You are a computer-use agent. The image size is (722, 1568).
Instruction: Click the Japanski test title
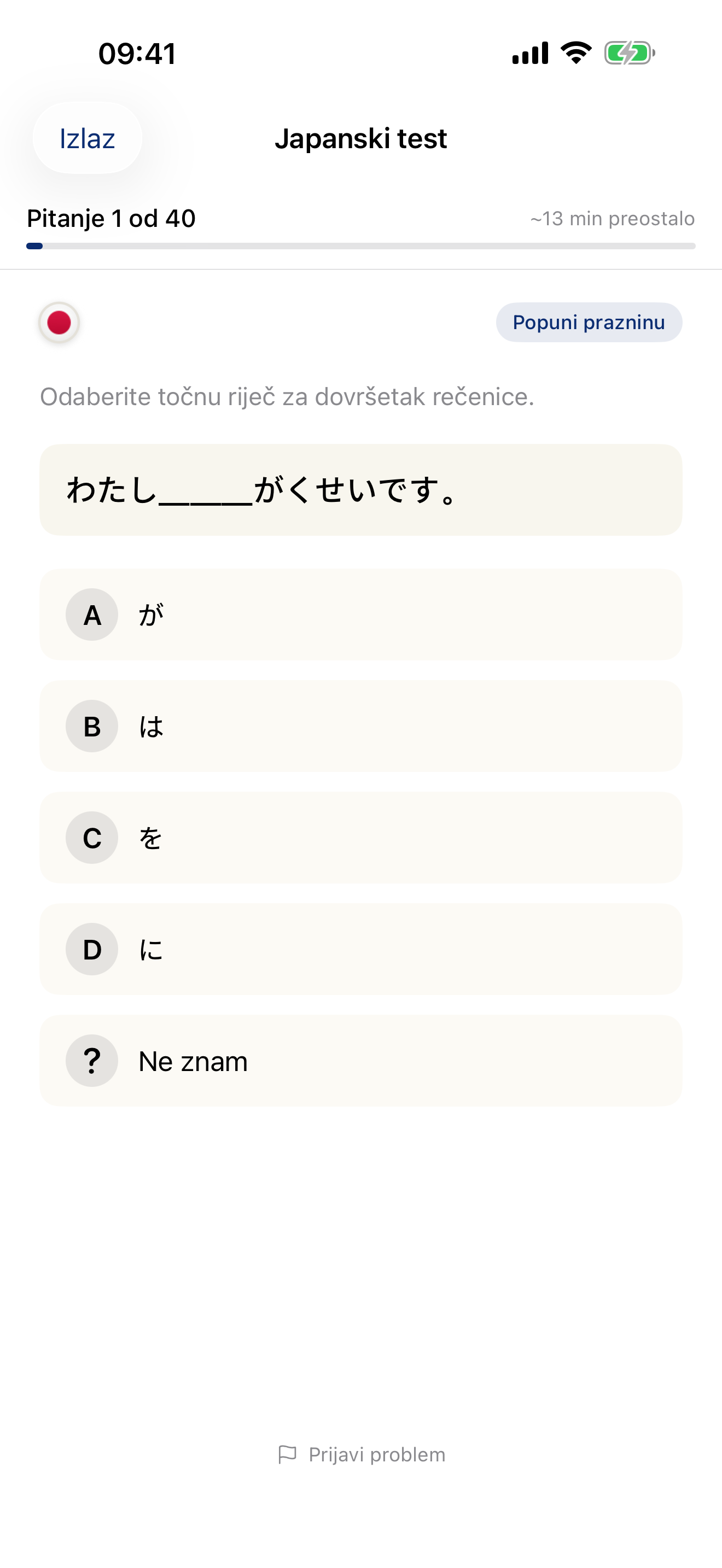tap(361, 138)
